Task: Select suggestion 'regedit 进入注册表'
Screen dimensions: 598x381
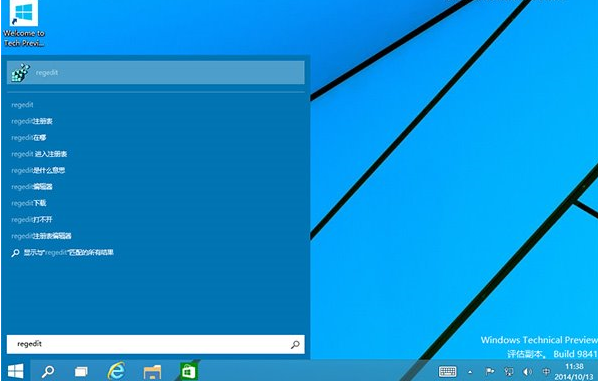Action: 39,154
